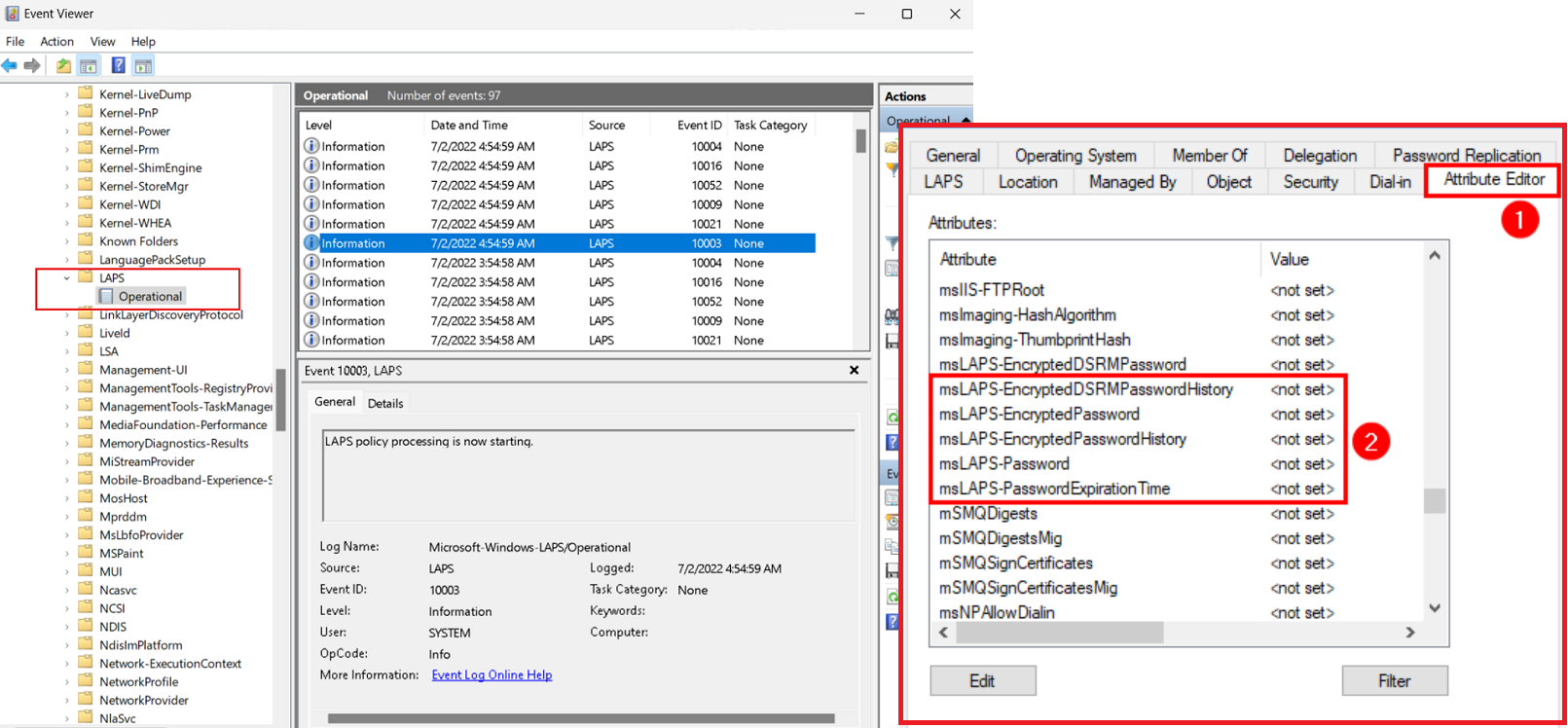Open the Managed By tab
Viewport: 1568px width, 728px height.
[1132, 182]
